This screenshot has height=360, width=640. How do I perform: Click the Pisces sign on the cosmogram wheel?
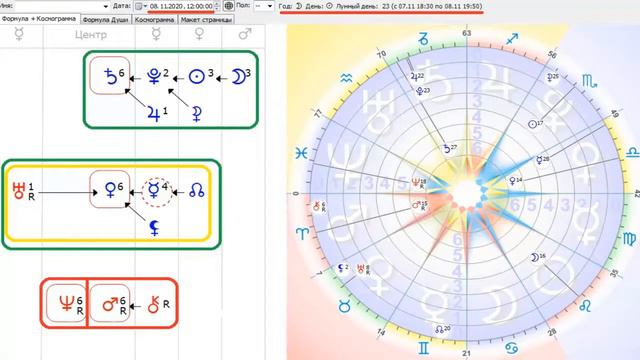[x=302, y=153]
